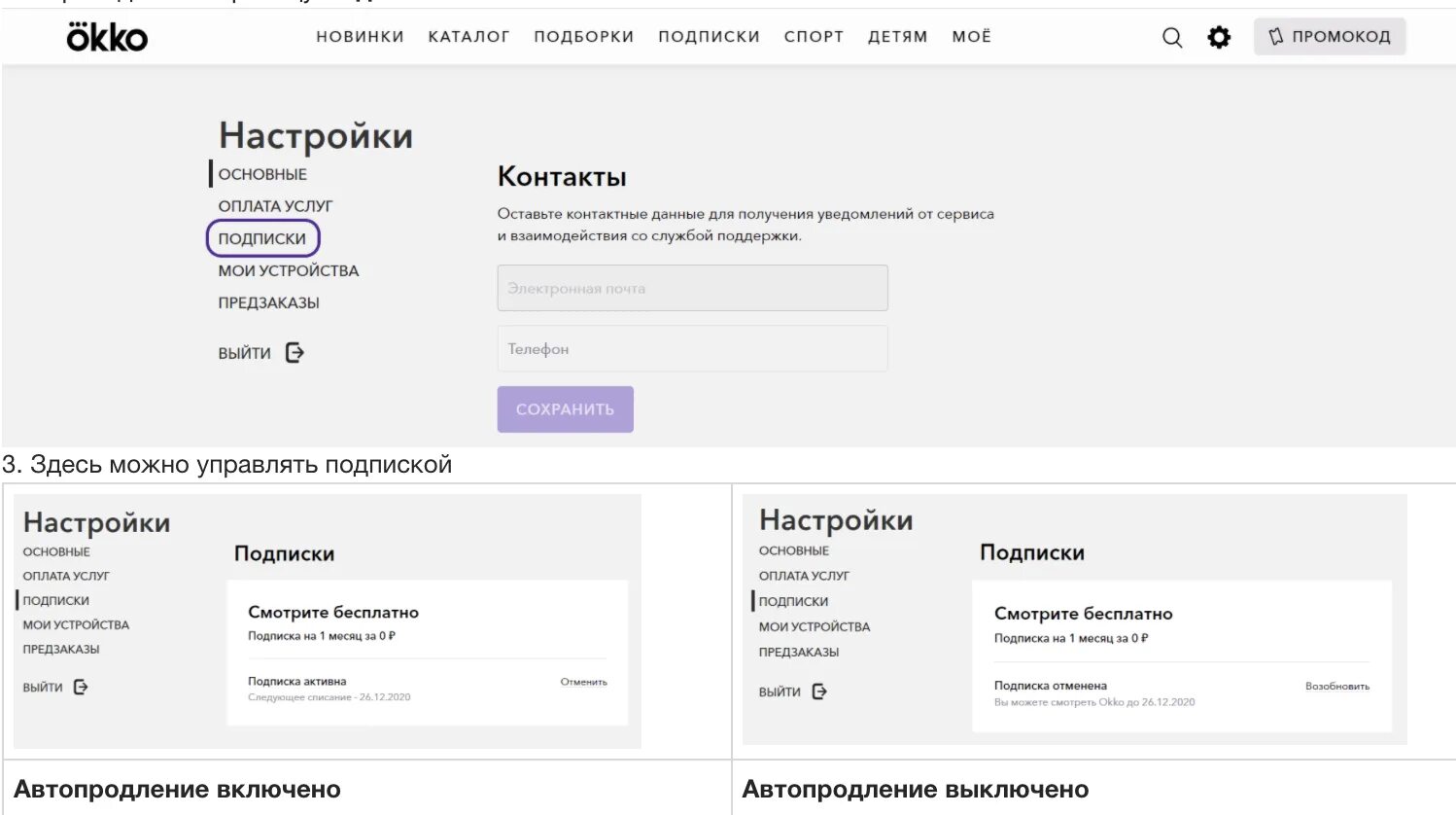The width and height of the screenshot is (1456, 815).
Task: Select МОИ УСТРОЙСТВА in the bottom-left settings panel
Action: click(x=76, y=624)
